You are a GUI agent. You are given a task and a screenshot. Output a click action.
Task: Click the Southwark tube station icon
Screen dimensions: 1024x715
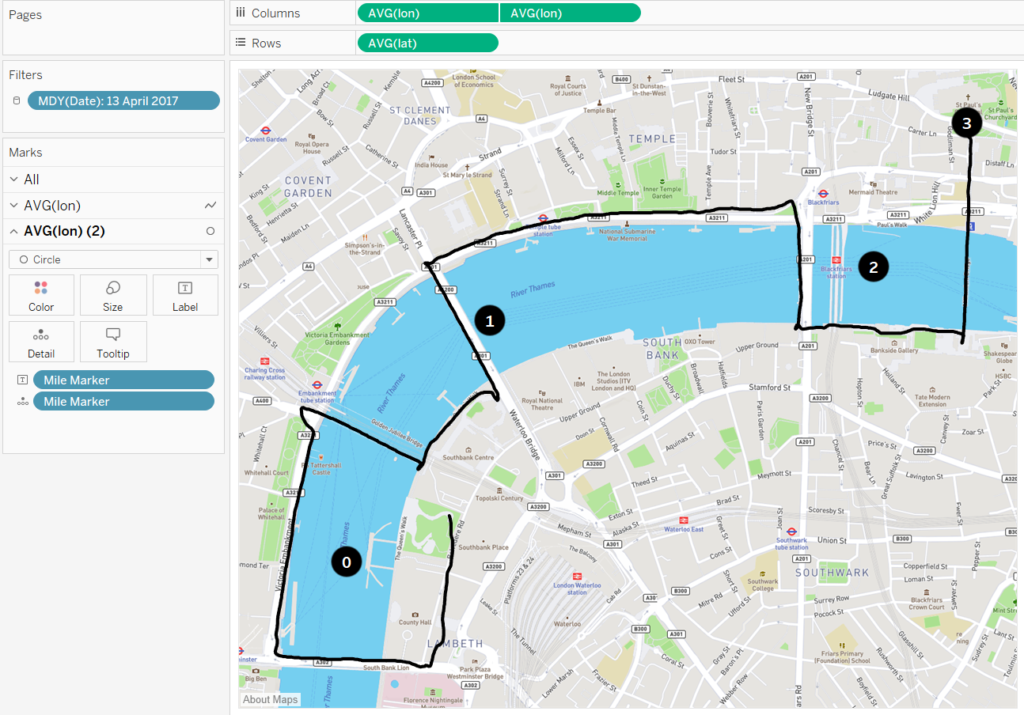point(792,532)
